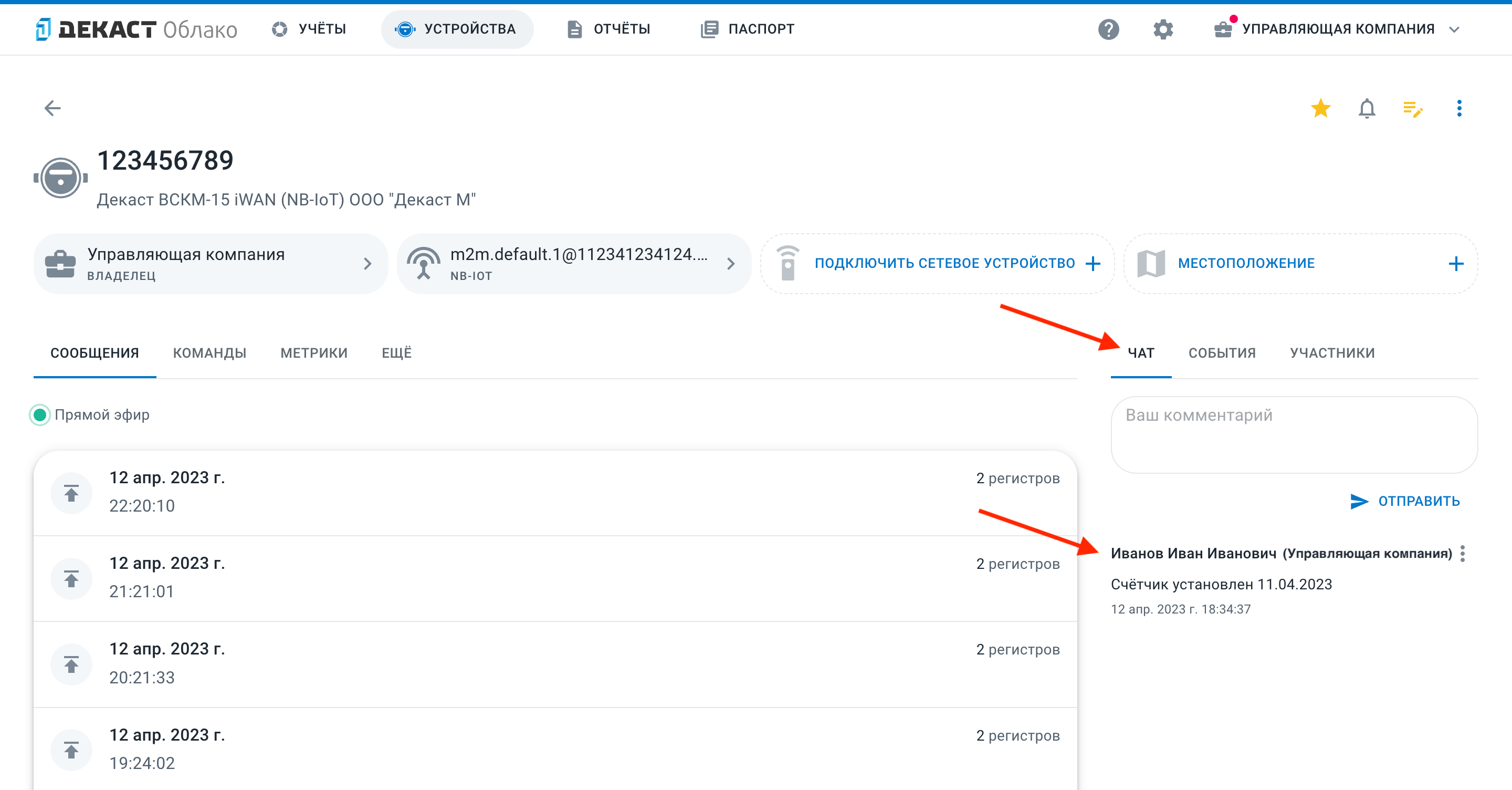The width and height of the screenshot is (1512, 790).
Task: Click plus icon next to МЕСТОПОЛОЖЕНИЕ
Action: (1456, 264)
